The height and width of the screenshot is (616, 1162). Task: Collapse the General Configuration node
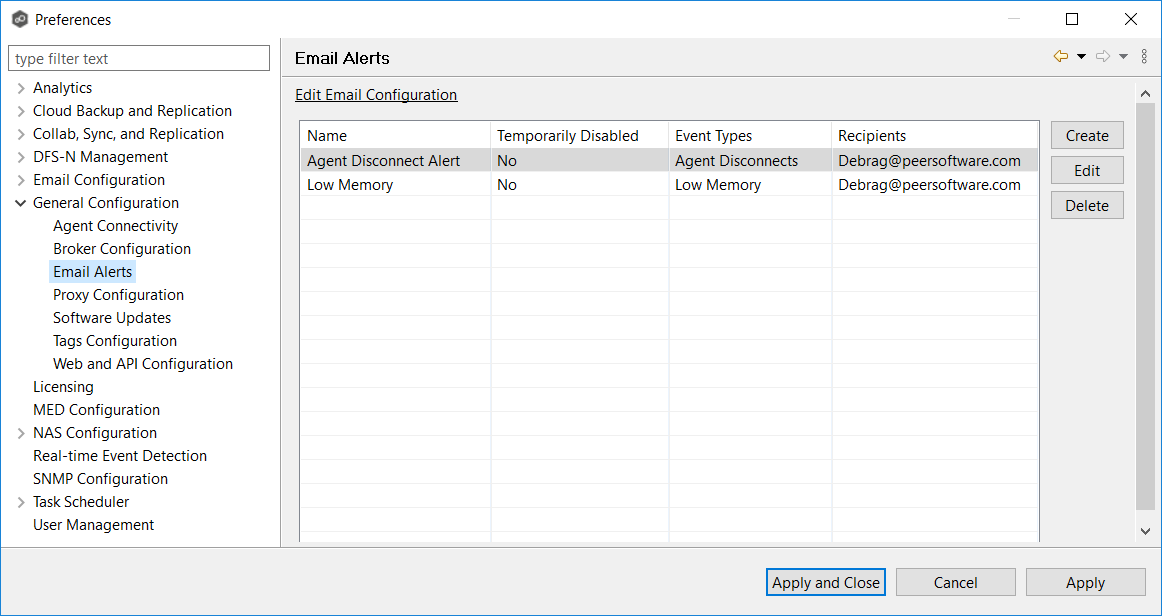(21, 203)
